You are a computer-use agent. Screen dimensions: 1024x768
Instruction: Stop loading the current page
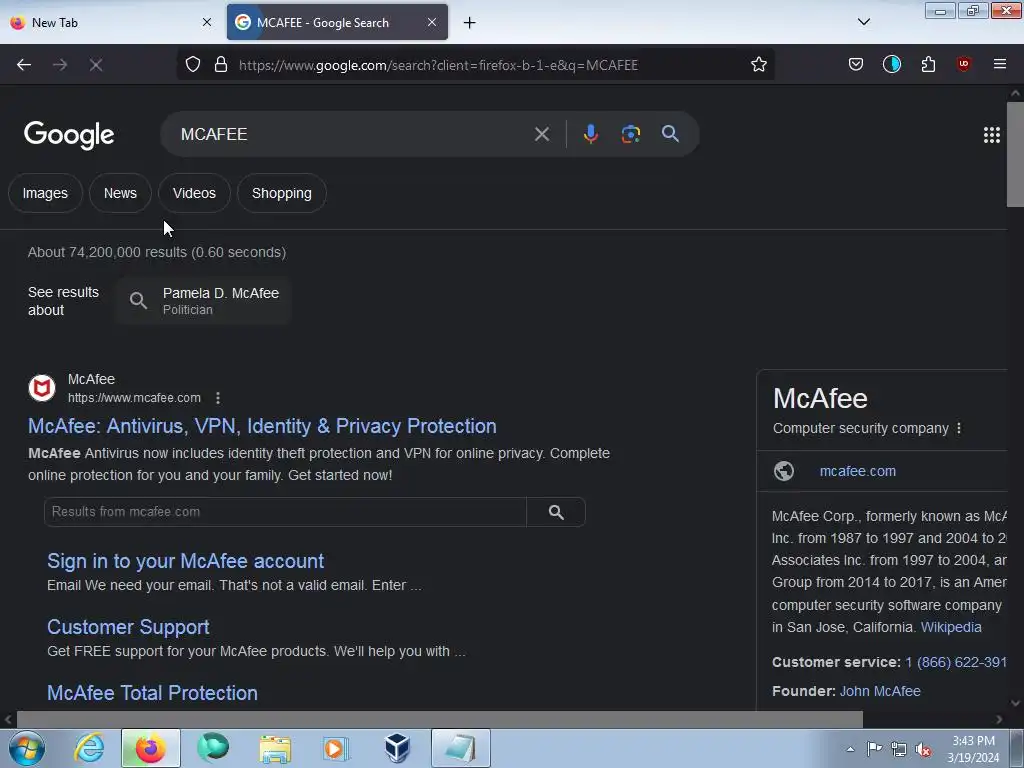96,65
